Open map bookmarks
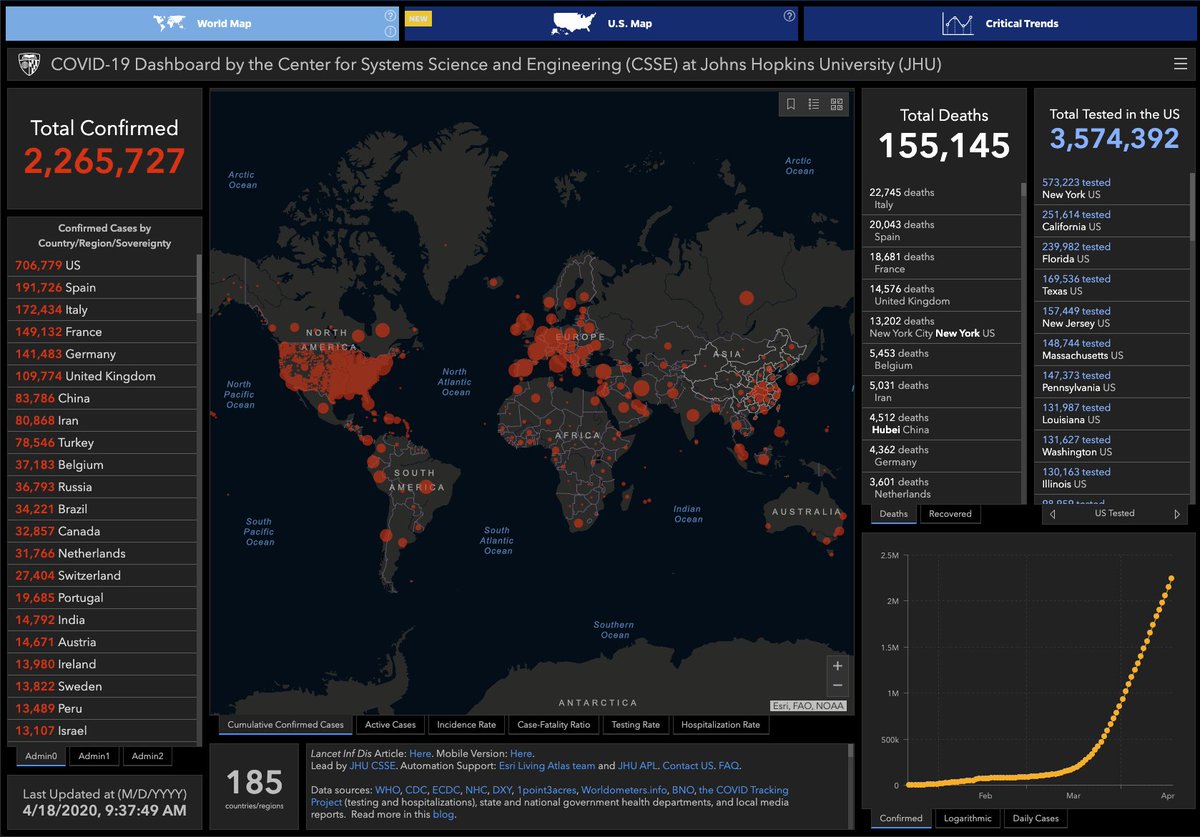Screen dimensions: 1200x837 [x=791, y=104]
